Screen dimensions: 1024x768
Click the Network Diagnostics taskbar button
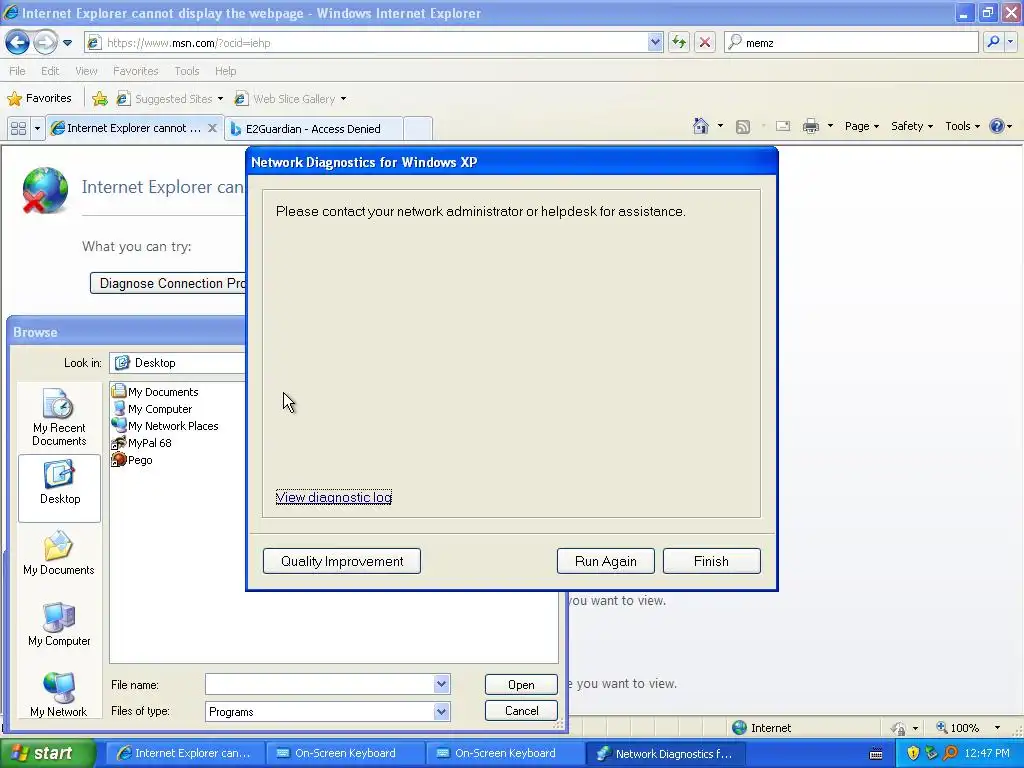point(665,753)
